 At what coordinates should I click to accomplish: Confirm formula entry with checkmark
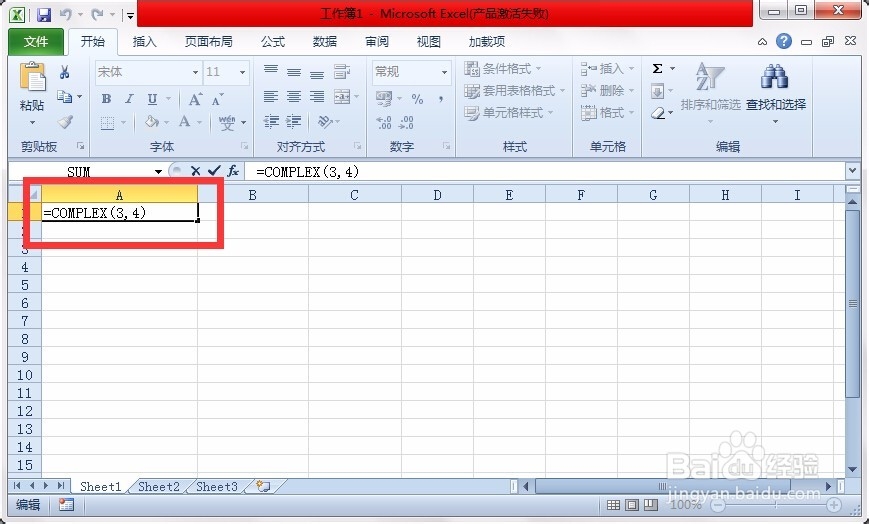click(x=214, y=171)
